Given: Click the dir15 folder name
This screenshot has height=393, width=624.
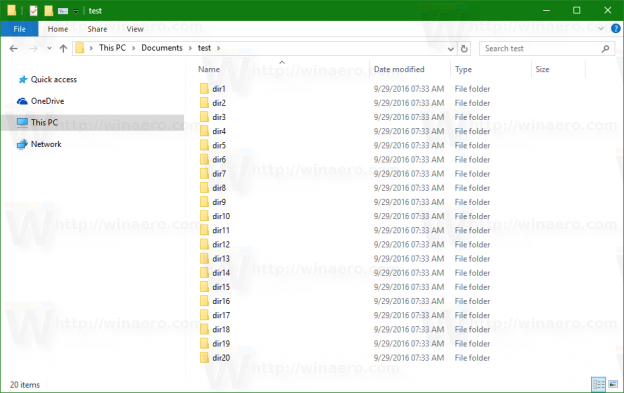Looking at the screenshot, I should [x=221, y=287].
